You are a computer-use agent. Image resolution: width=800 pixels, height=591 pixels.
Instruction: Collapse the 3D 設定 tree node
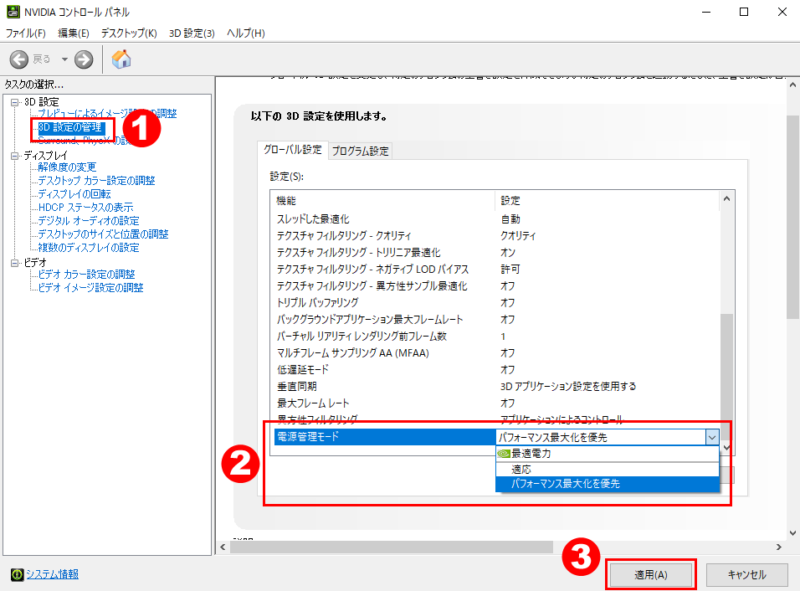(15, 102)
